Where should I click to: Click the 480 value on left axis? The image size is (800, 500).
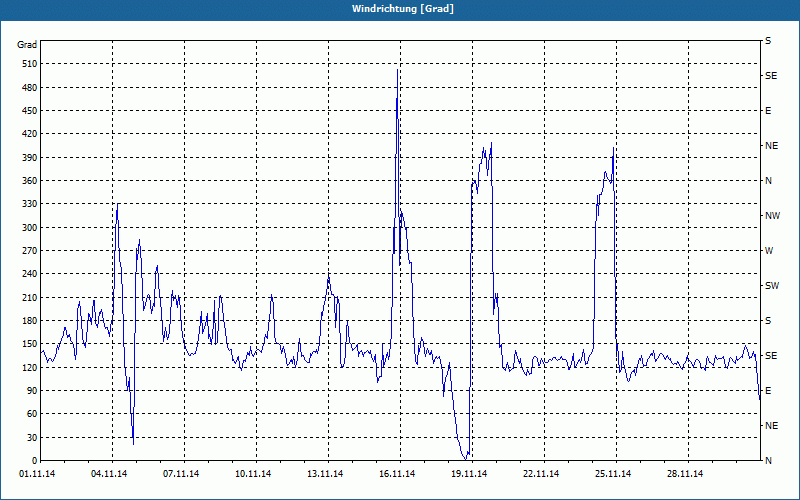point(31,88)
